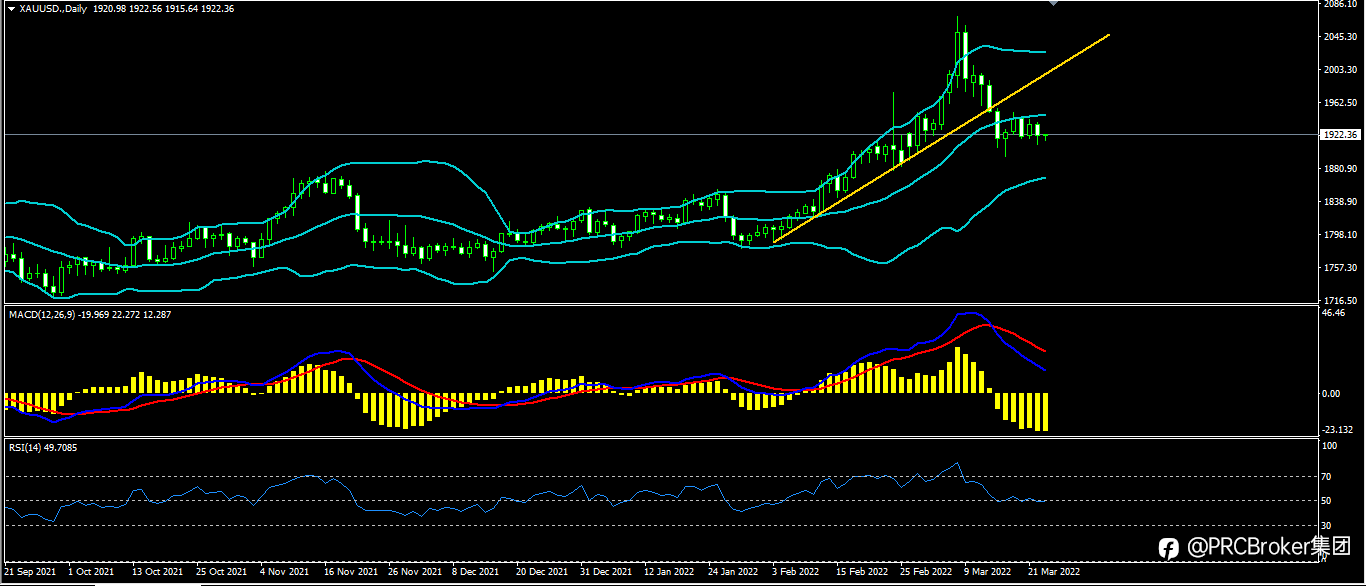The width and height of the screenshot is (1366, 586).
Task: Click the 2045.30 price axis value
Action: tap(1338, 37)
